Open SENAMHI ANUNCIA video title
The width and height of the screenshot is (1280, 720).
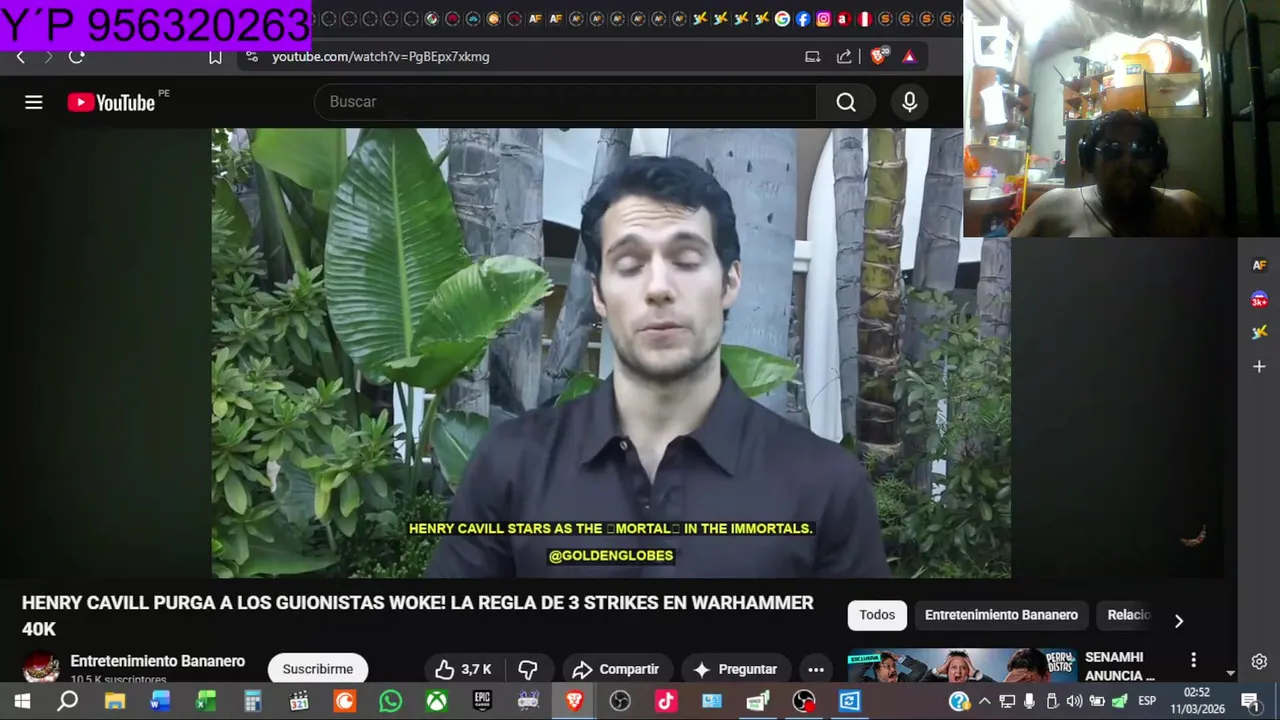click(x=1119, y=666)
